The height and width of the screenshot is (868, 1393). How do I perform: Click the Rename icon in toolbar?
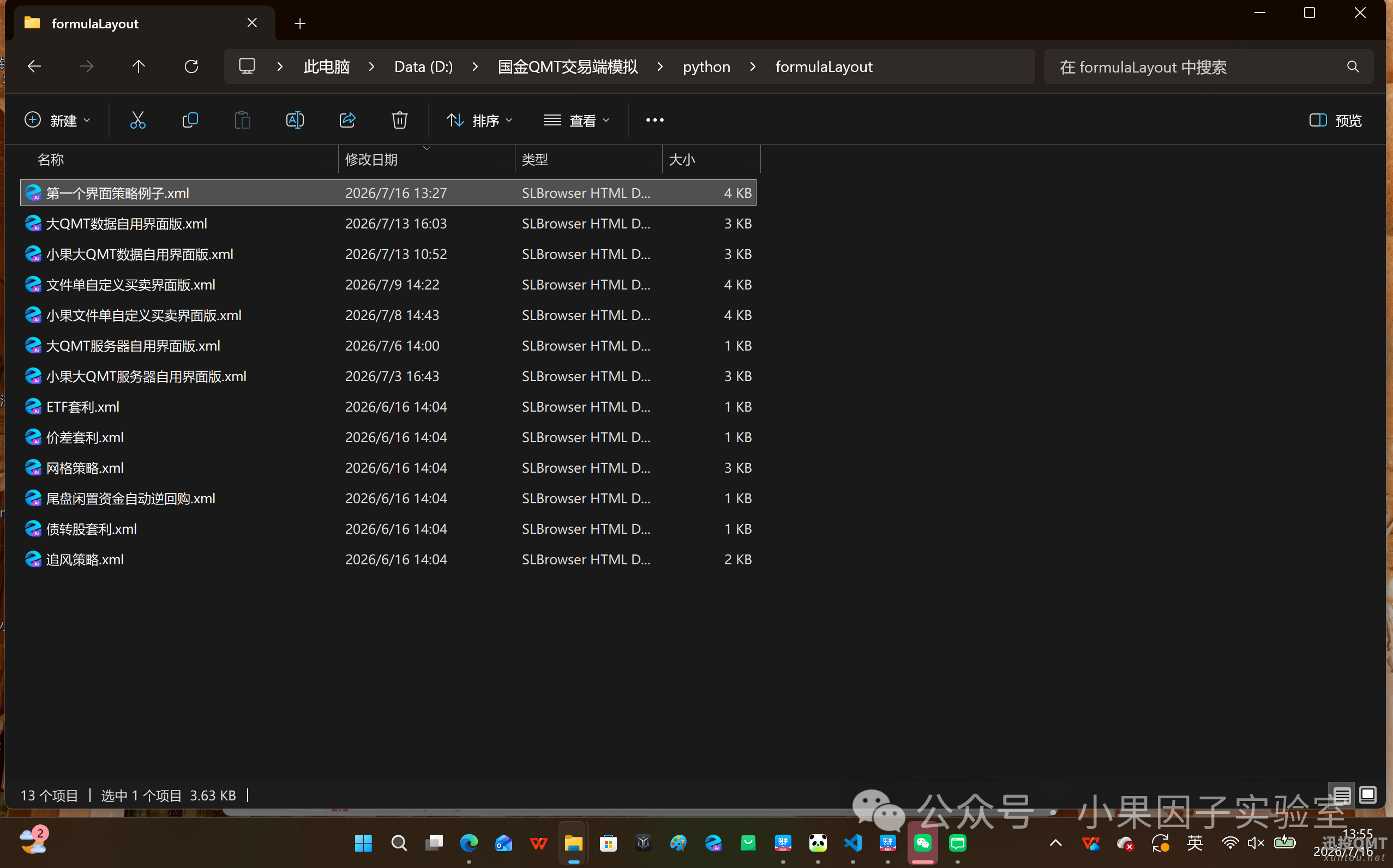click(295, 120)
